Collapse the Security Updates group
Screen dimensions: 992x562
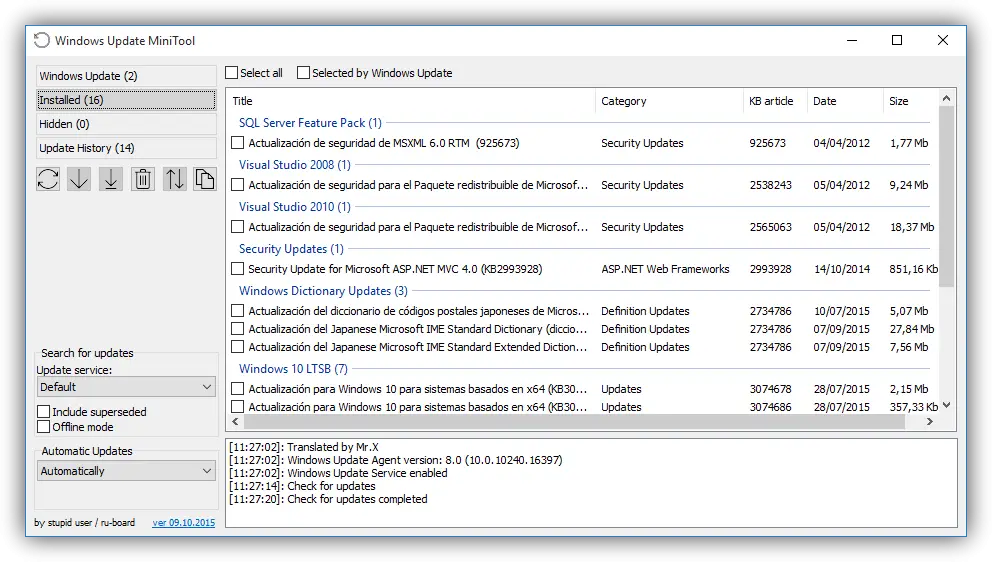click(291, 249)
